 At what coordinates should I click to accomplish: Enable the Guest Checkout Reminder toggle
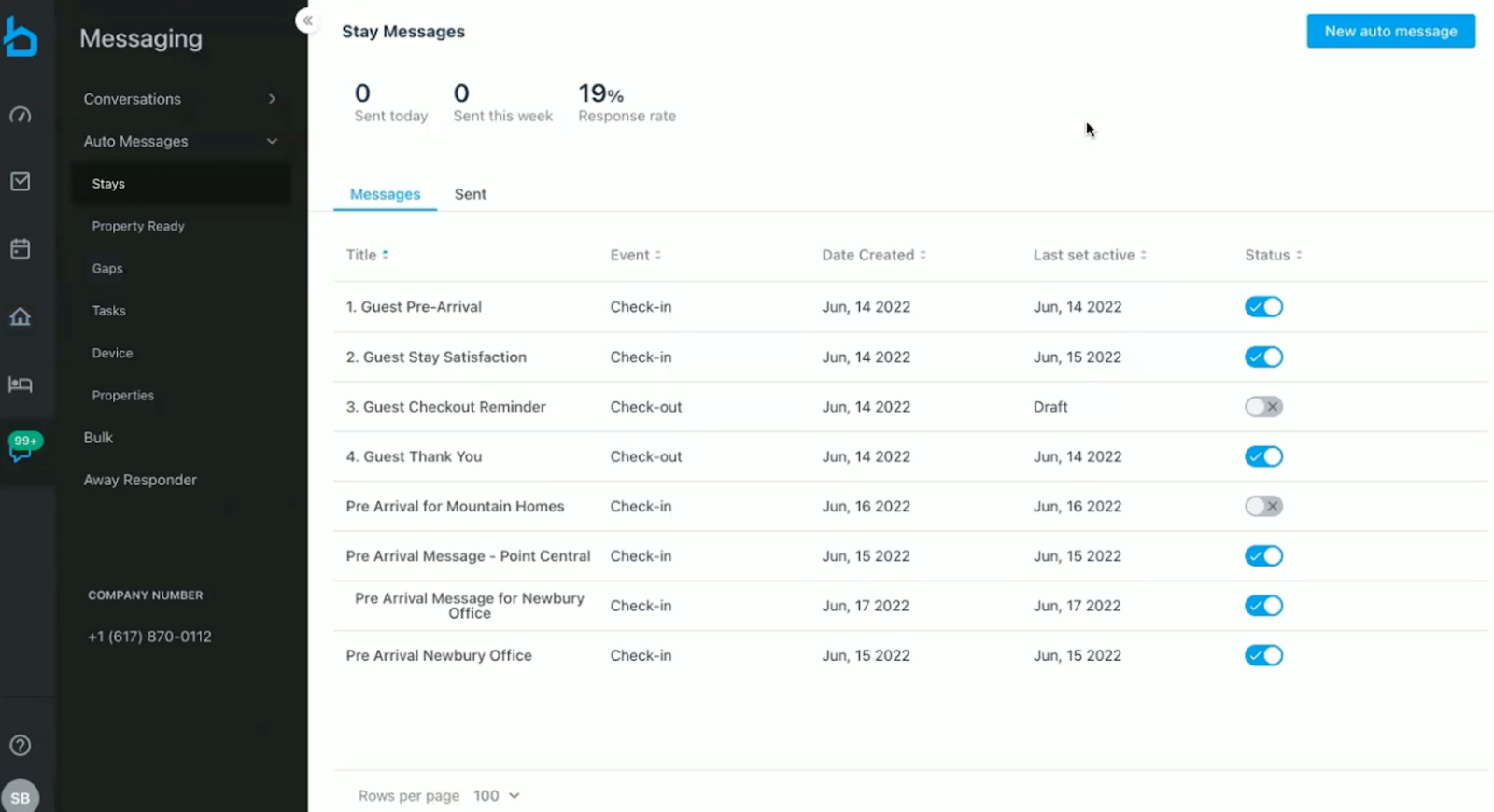click(1263, 407)
